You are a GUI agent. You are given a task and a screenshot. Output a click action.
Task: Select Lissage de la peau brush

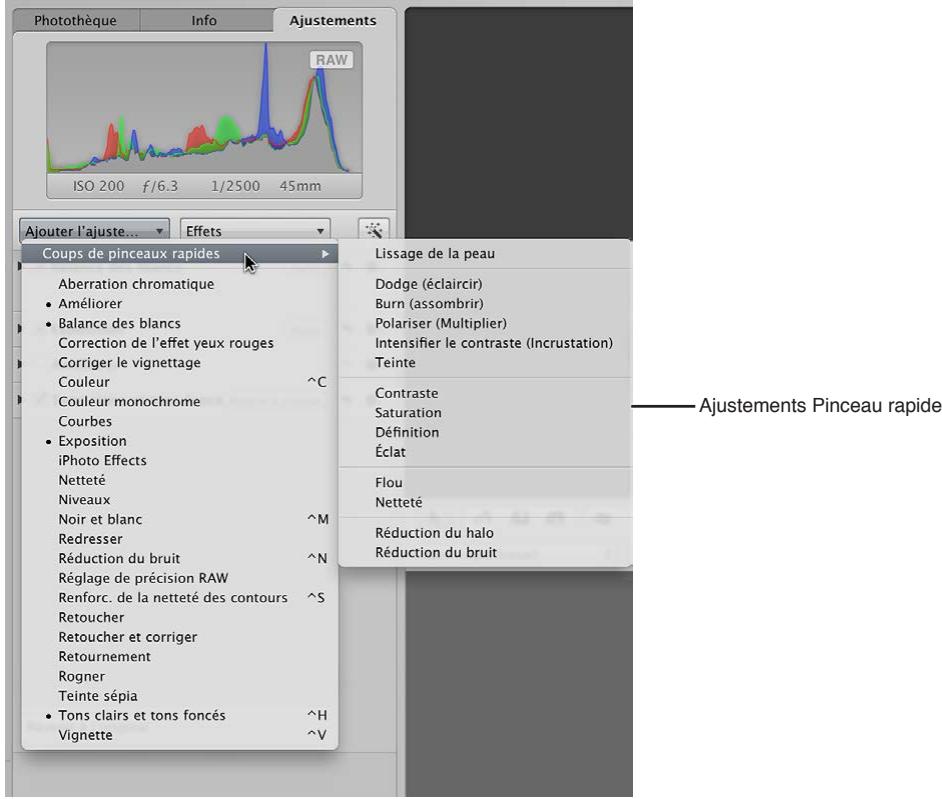coord(485,254)
